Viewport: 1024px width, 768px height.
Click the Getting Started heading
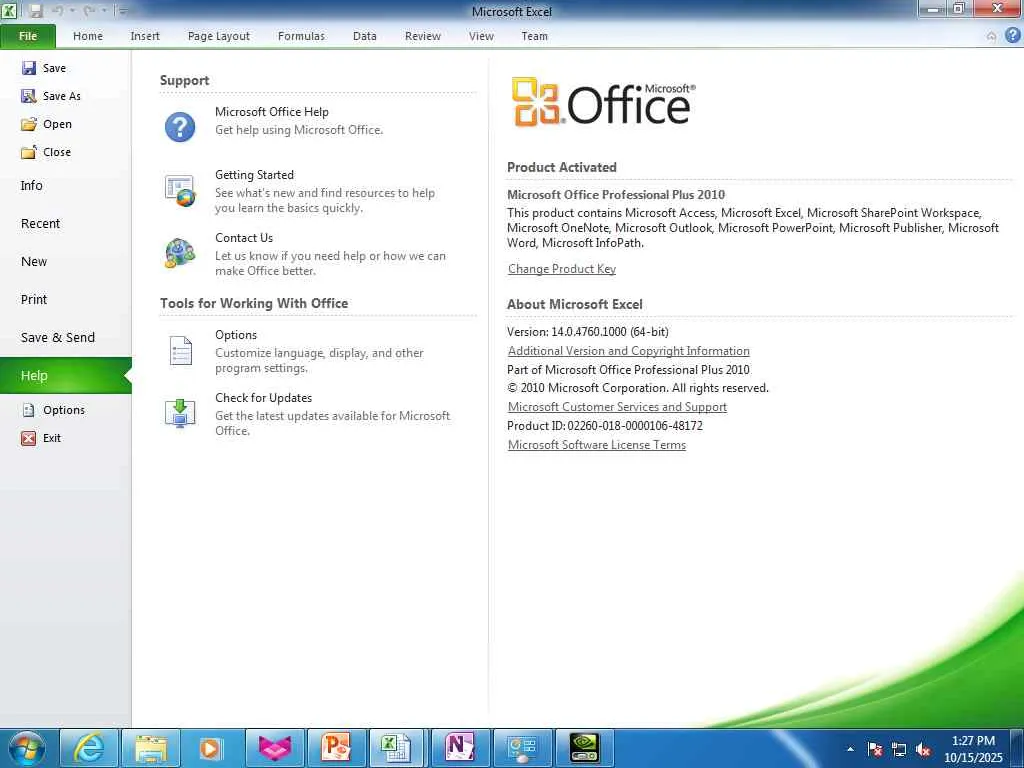point(254,175)
